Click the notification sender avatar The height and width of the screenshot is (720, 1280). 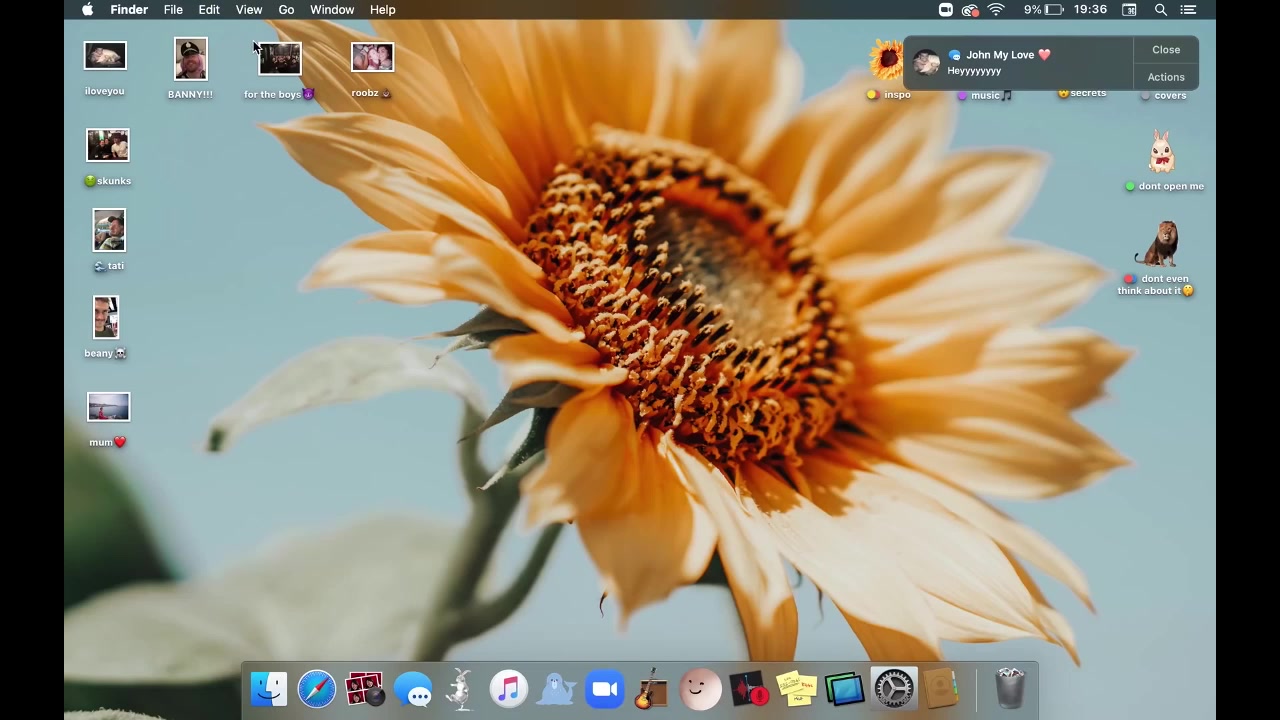[927, 63]
